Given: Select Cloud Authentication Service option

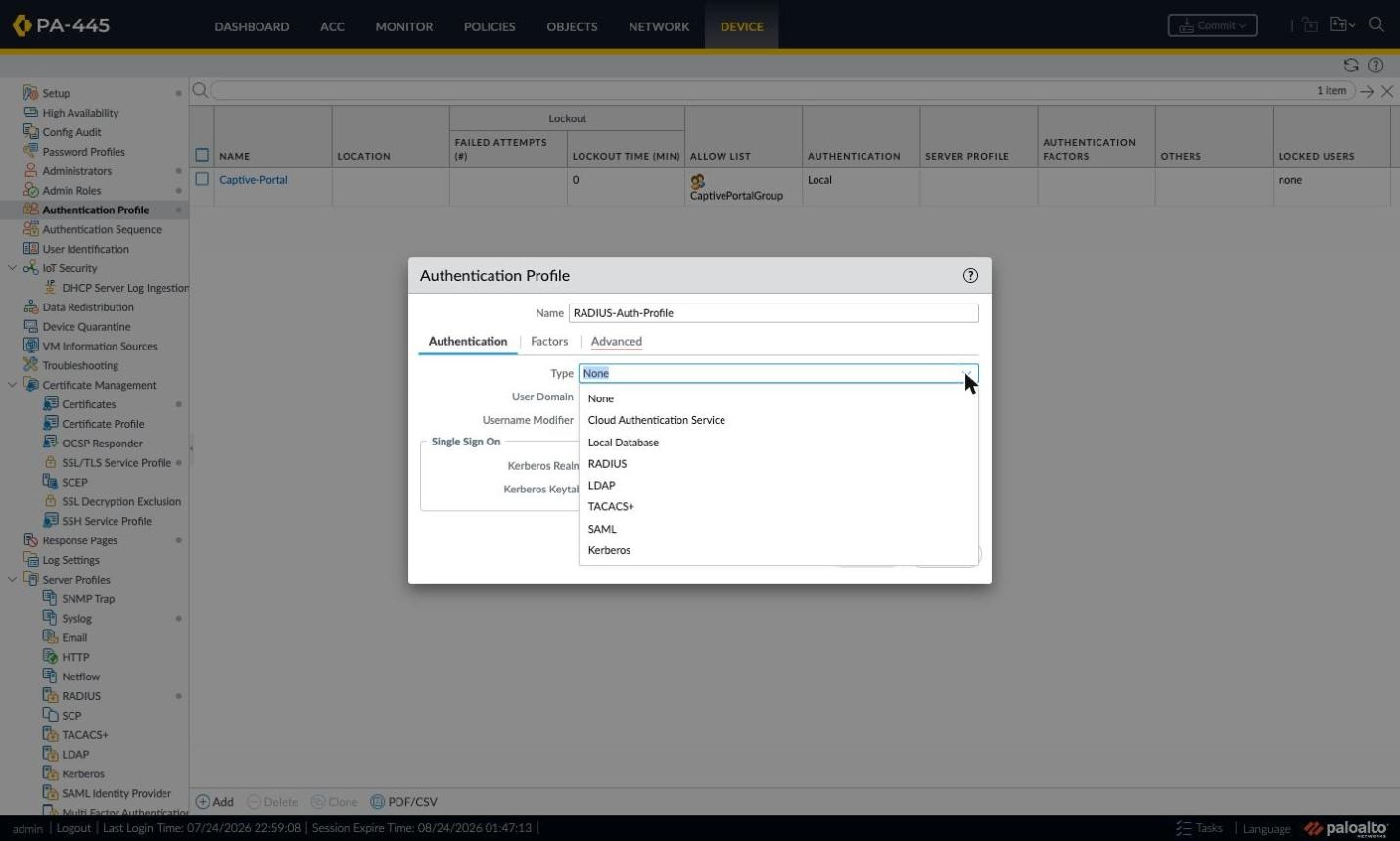Looking at the screenshot, I should 777,420.
